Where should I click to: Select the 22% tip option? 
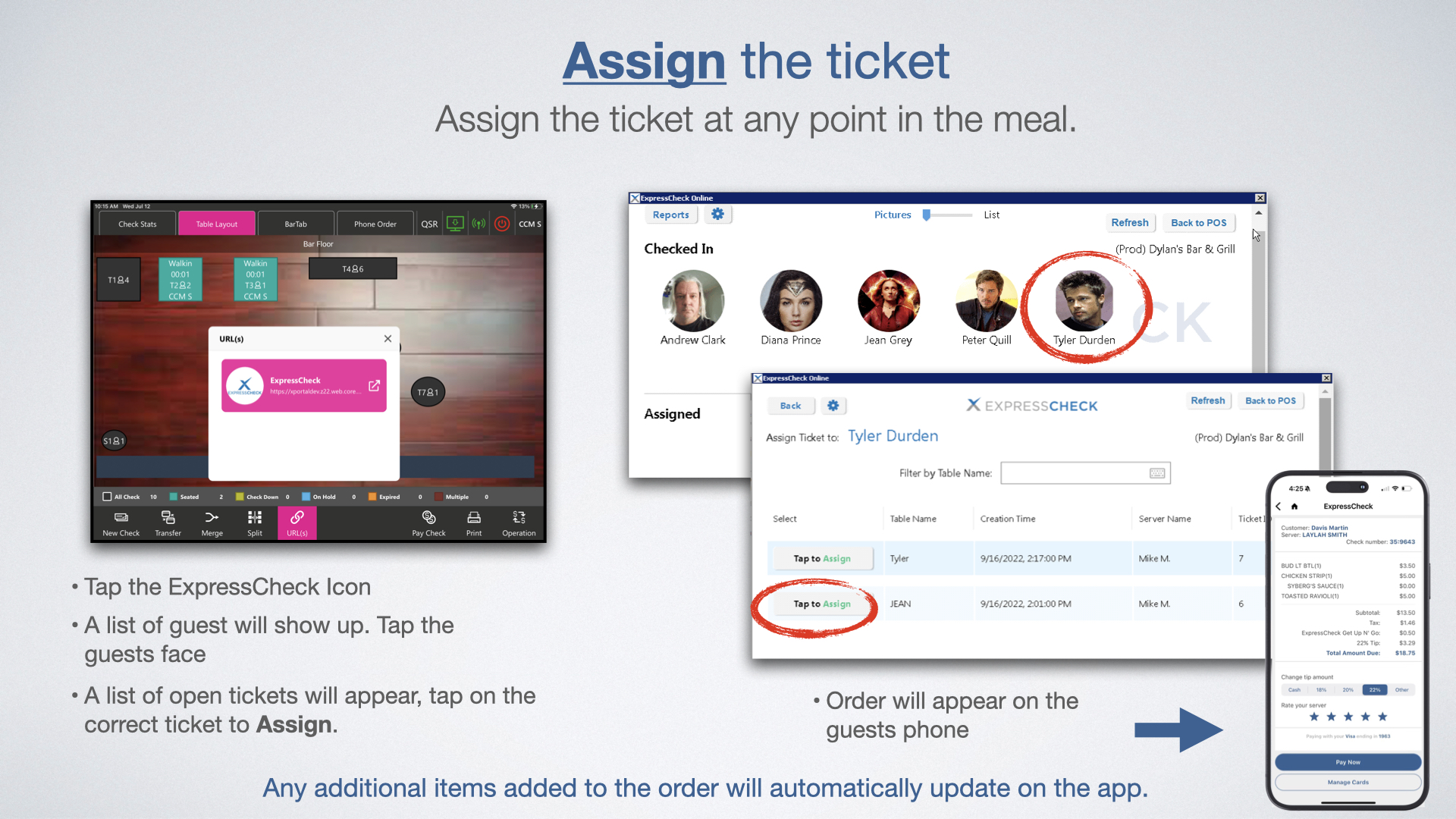pos(1375,690)
